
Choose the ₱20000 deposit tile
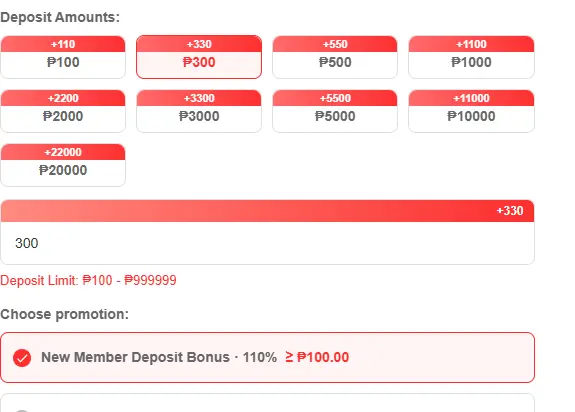[63, 165]
